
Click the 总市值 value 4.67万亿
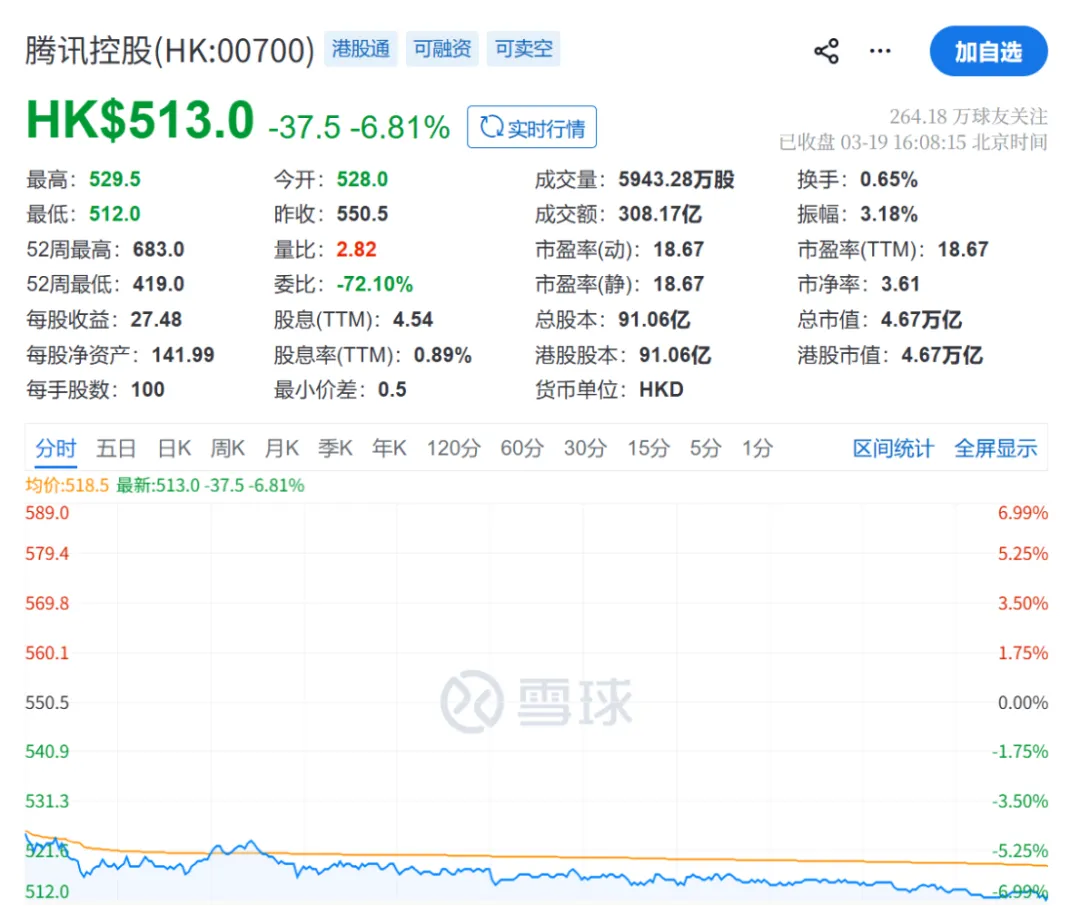click(921, 319)
